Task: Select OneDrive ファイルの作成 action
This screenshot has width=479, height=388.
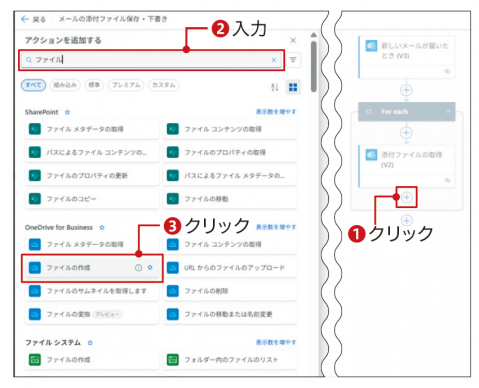Action: (x=92, y=268)
